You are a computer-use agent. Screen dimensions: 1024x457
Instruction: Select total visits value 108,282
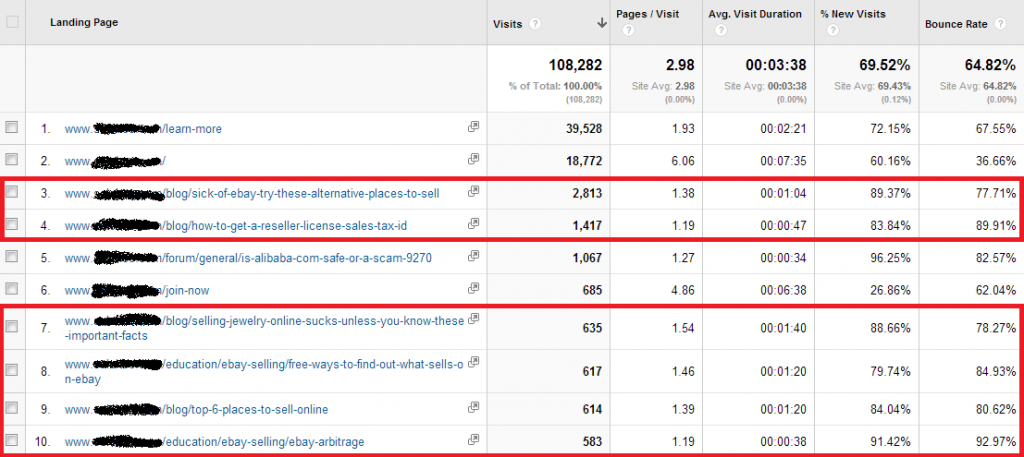575,65
